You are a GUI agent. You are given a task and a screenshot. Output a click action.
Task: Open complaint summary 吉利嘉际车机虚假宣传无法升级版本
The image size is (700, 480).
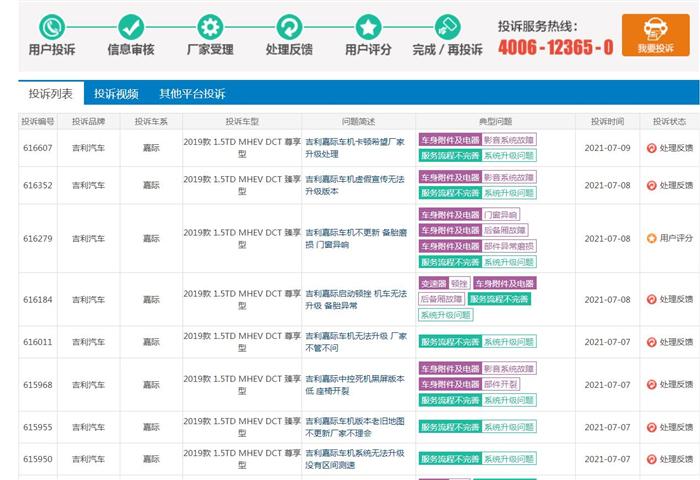(355, 185)
